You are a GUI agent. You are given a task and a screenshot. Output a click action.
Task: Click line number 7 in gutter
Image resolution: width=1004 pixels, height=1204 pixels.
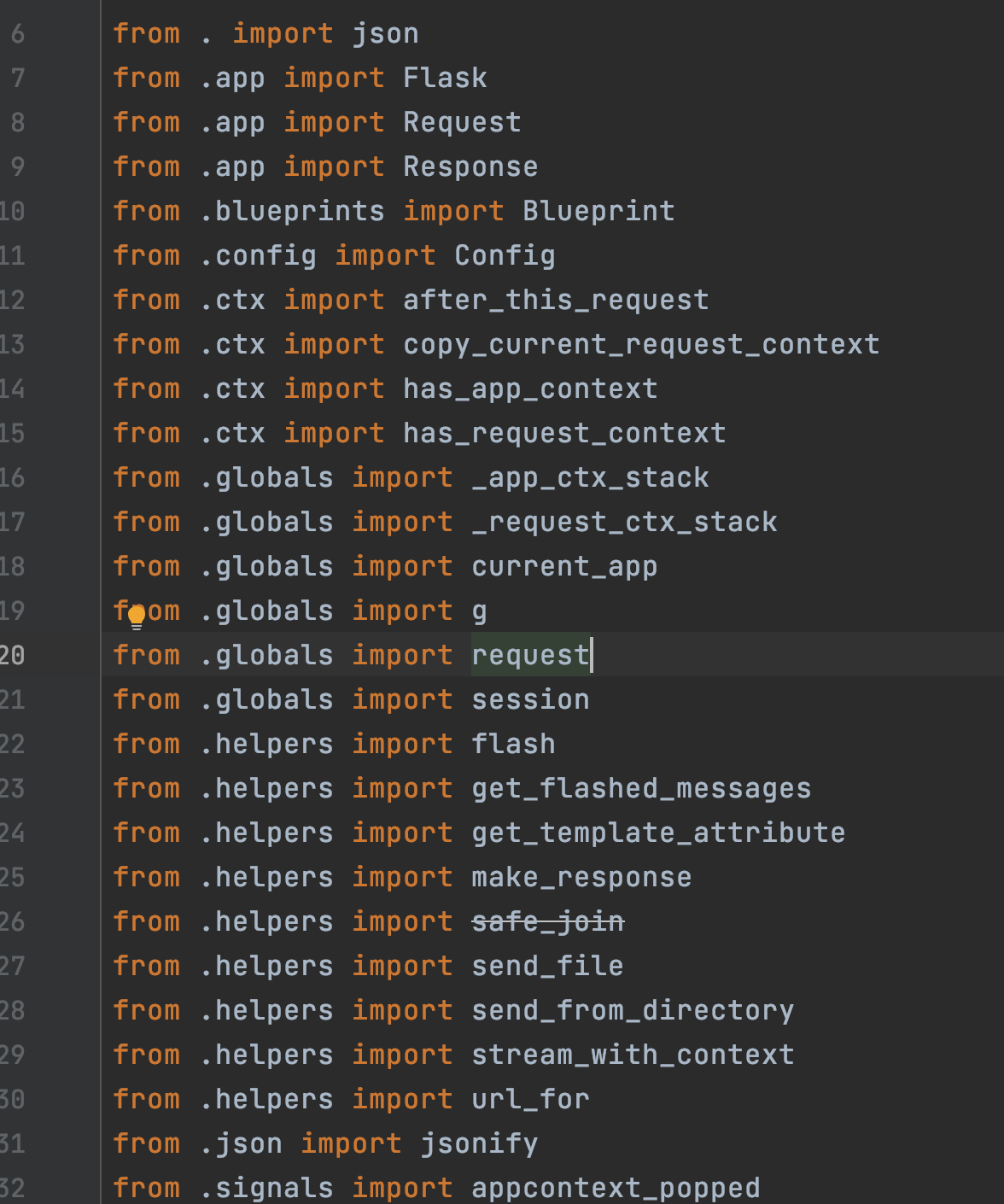click(17, 78)
